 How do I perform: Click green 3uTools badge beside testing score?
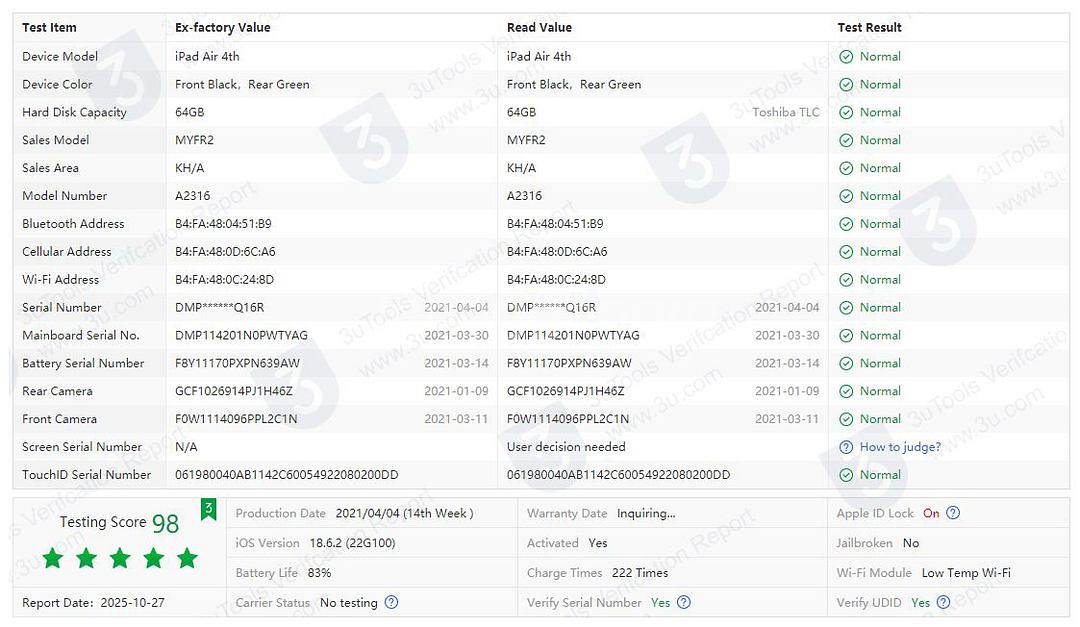pos(208,509)
